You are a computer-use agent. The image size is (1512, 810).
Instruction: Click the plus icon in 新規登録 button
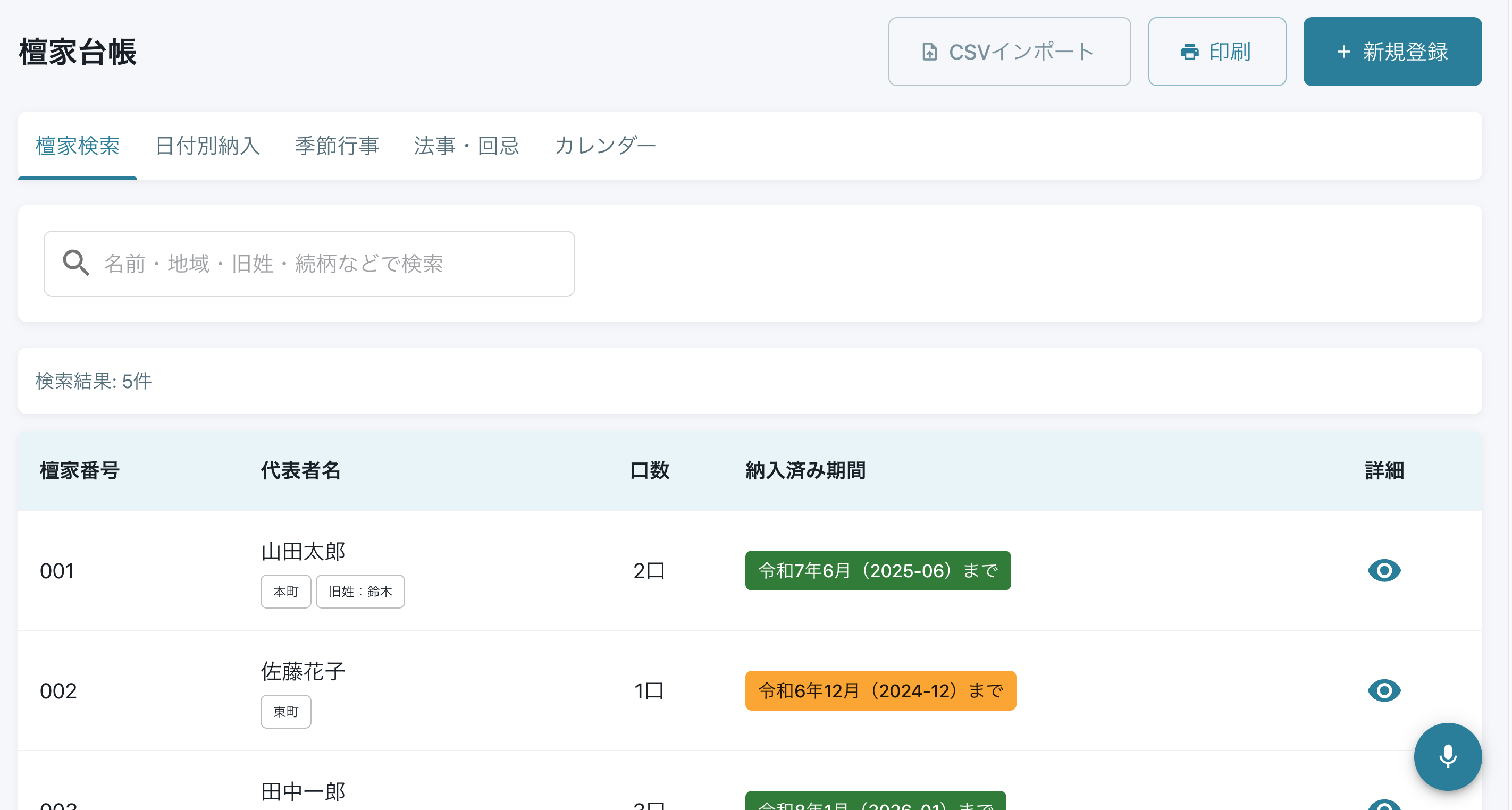[x=1343, y=52]
